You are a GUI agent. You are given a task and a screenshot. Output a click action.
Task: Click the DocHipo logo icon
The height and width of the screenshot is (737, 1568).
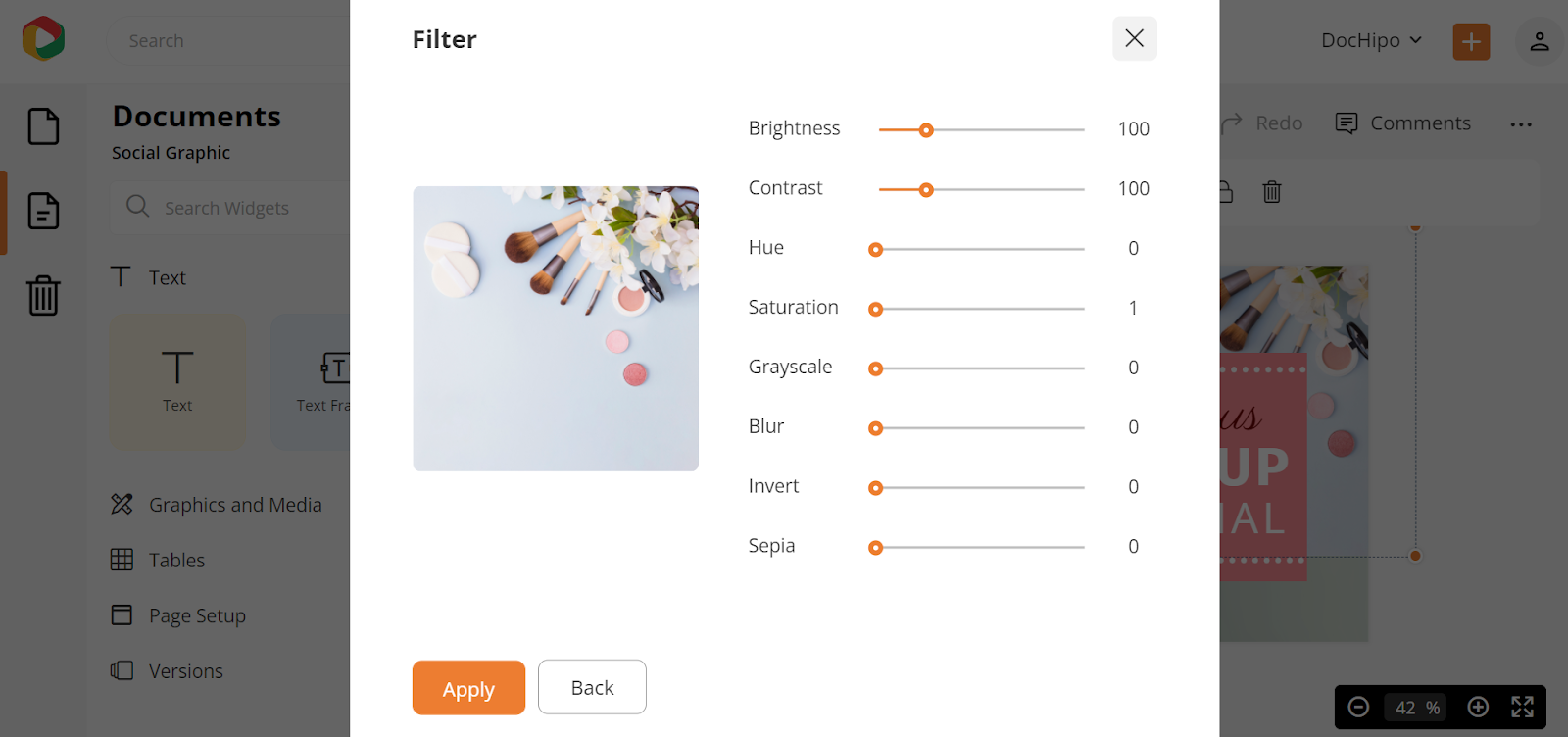[x=43, y=39]
